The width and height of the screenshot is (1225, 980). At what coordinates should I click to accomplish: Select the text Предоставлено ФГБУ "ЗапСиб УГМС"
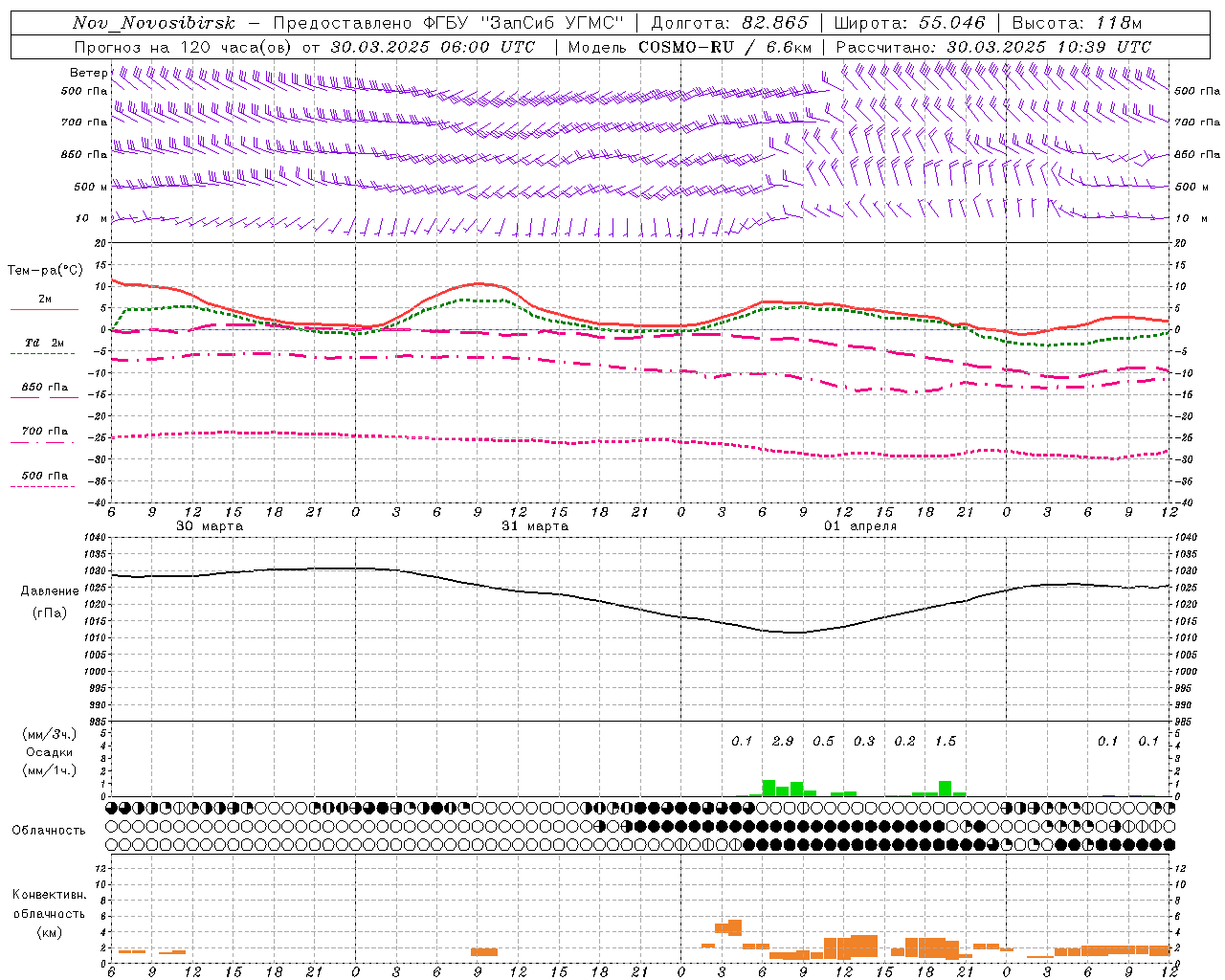click(x=449, y=23)
